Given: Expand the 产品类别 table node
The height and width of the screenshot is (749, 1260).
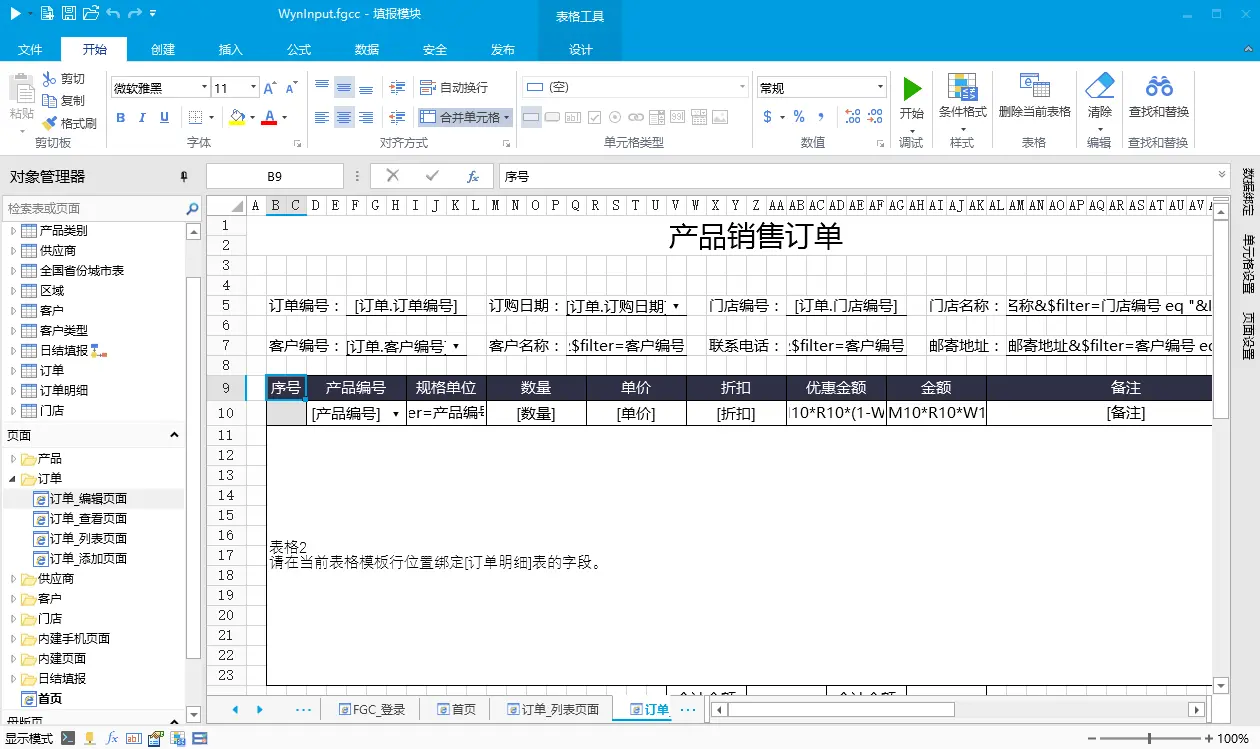Looking at the screenshot, I should pos(14,231).
